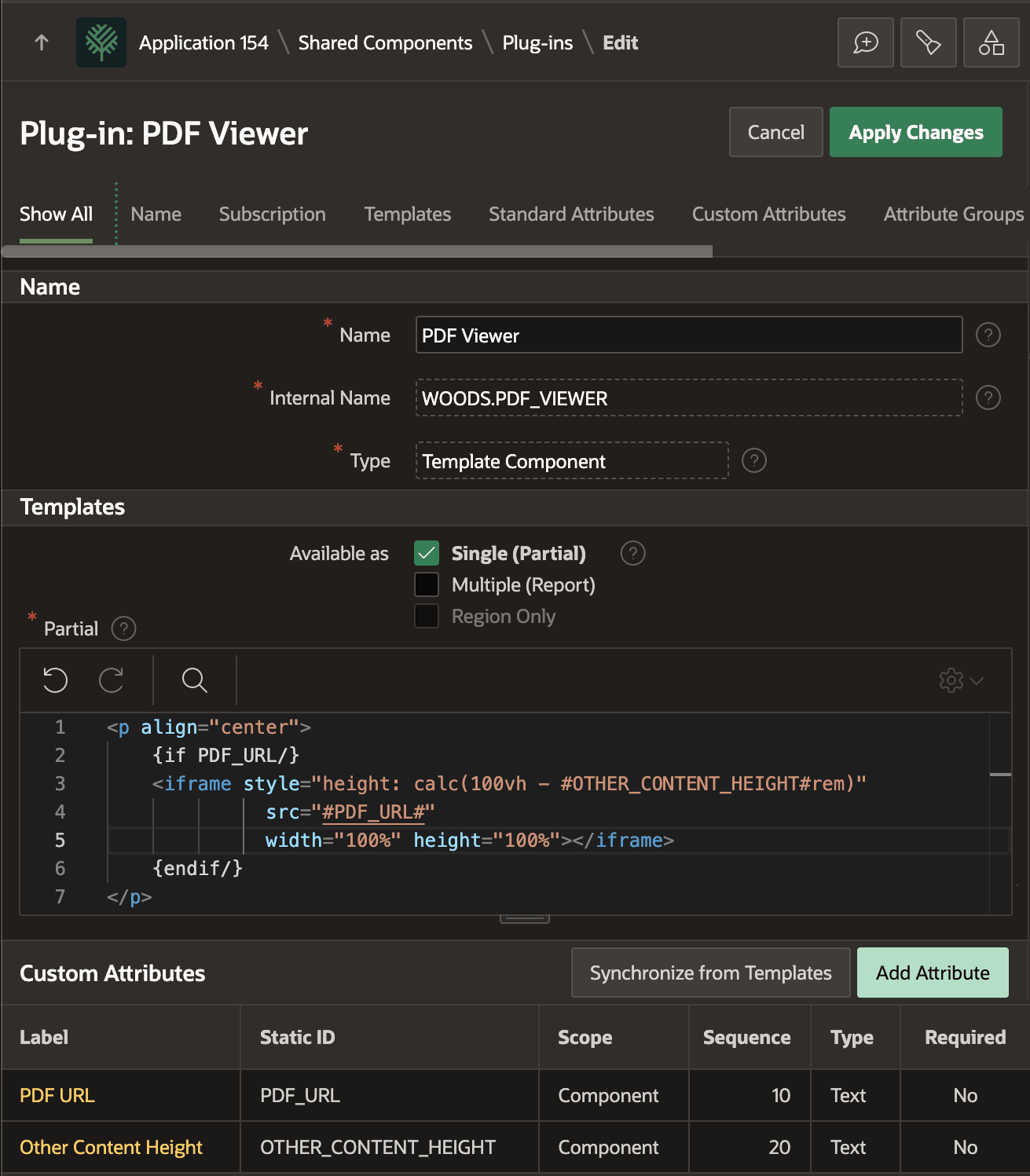
Task: Open the feedback comment icon
Action: [866, 42]
